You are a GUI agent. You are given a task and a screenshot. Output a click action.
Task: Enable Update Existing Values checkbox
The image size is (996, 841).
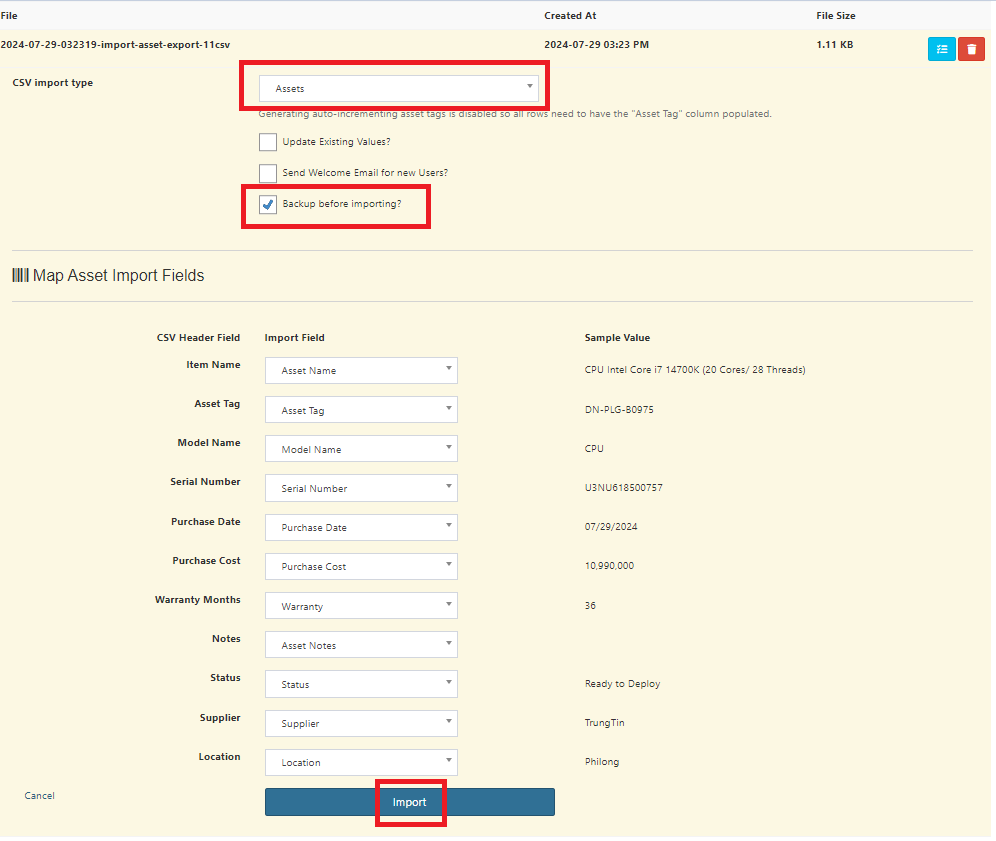coord(268,142)
